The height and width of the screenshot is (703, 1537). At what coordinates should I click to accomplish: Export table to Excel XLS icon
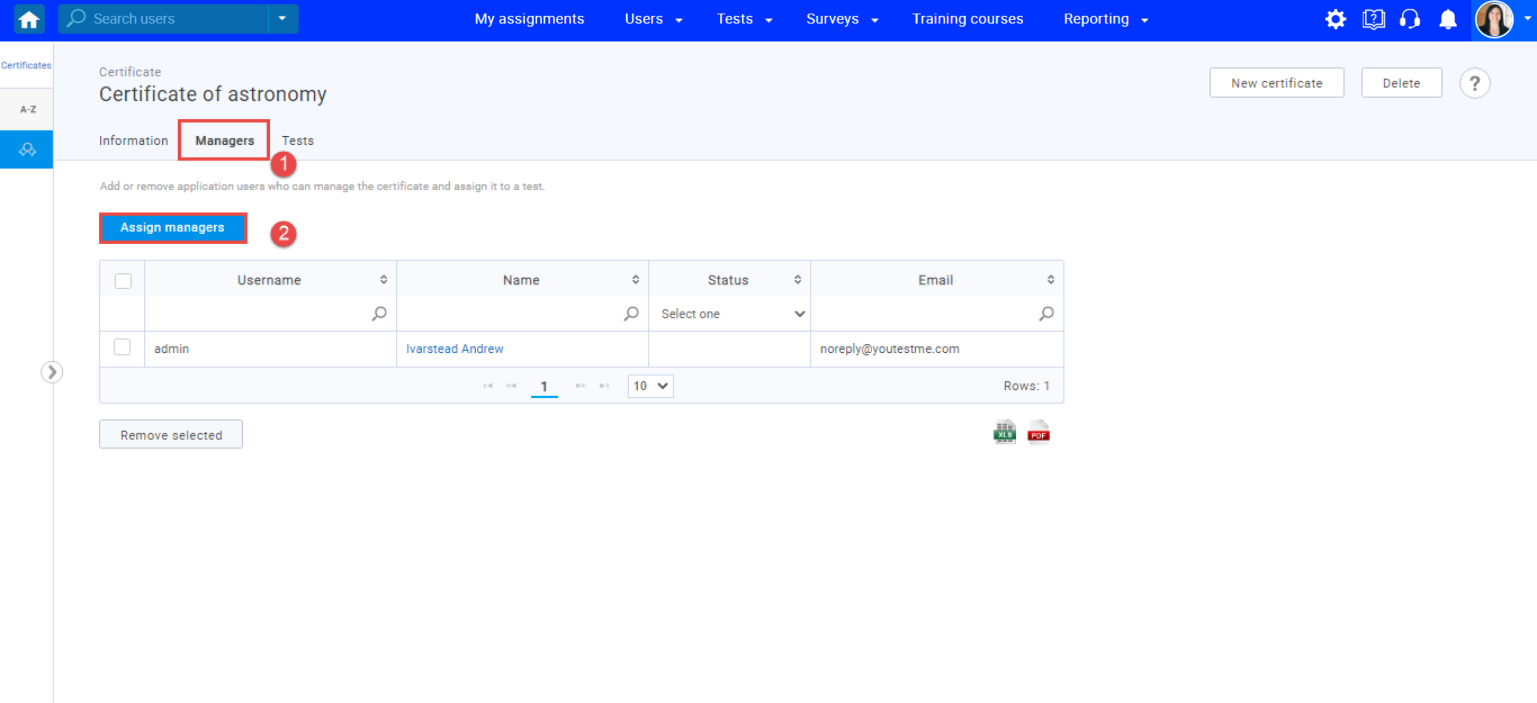(x=1004, y=432)
